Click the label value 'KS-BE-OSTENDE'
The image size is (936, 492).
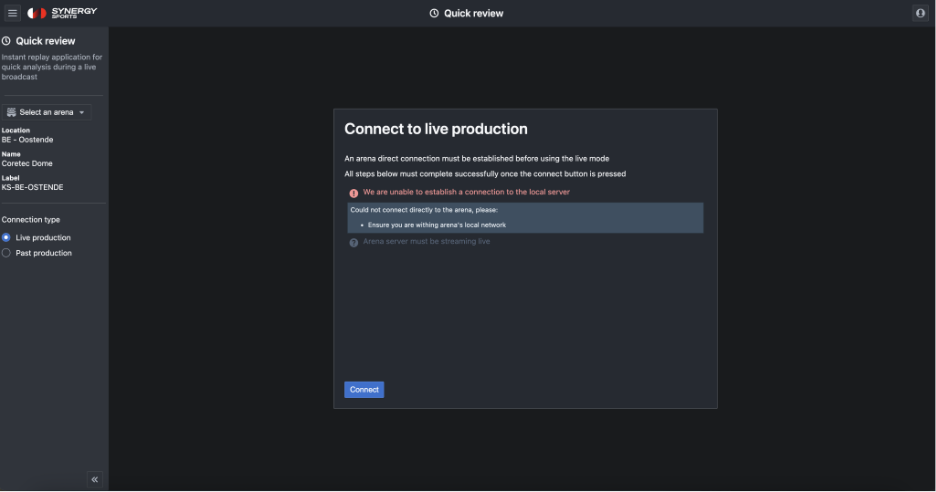(32, 187)
